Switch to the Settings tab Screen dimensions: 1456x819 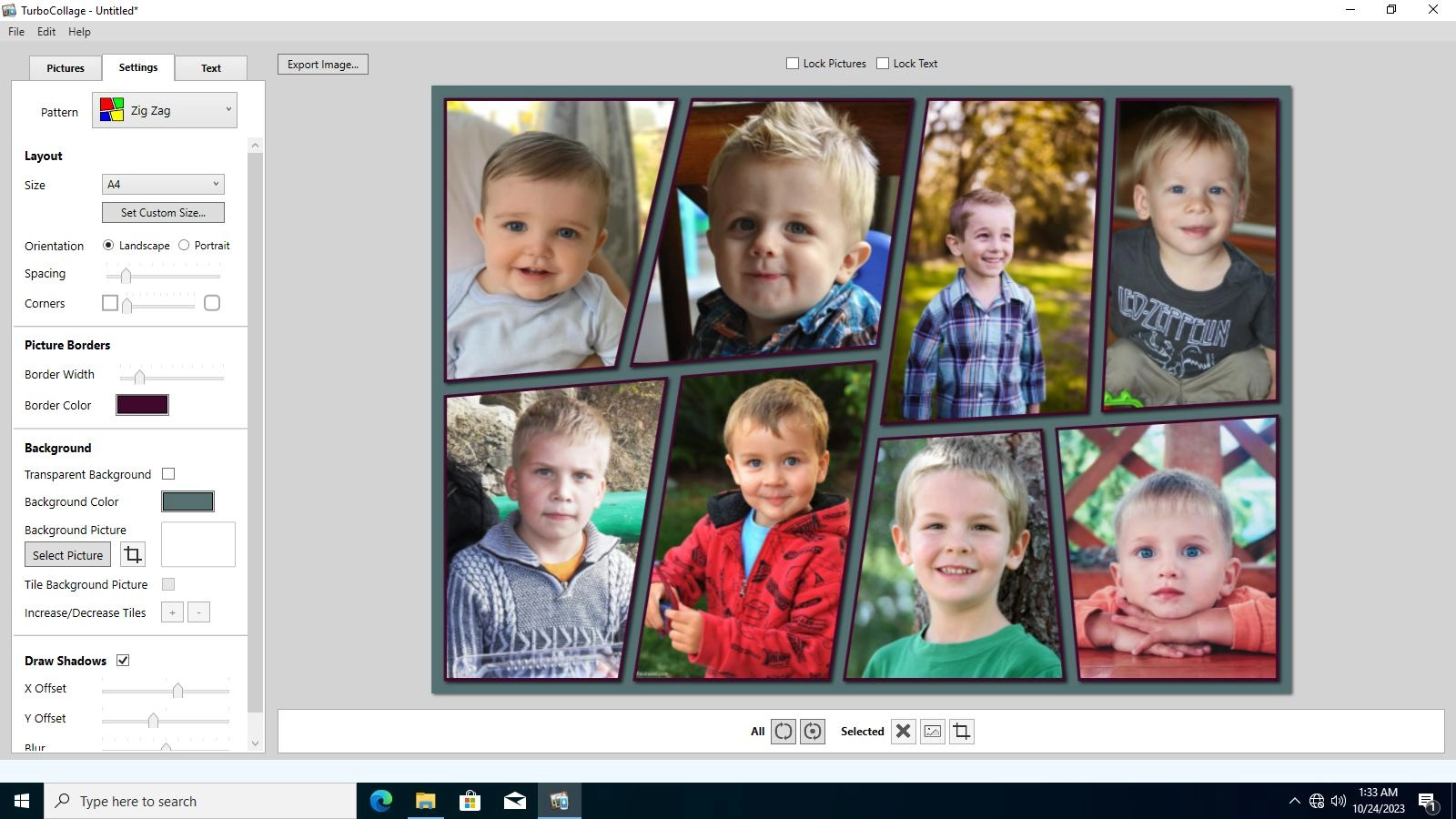point(138,67)
